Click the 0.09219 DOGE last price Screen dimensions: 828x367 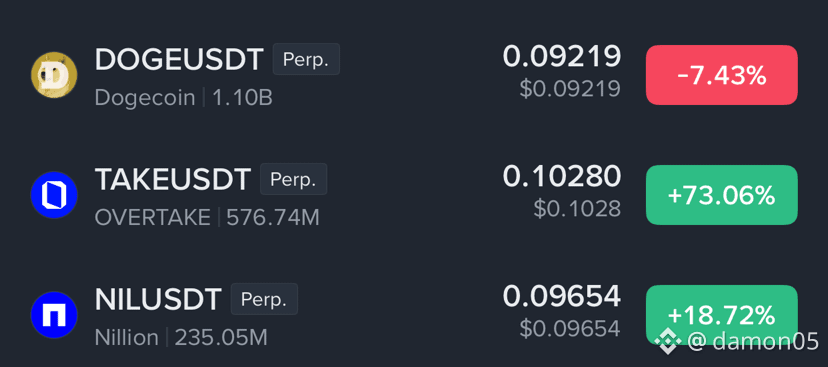tap(561, 57)
